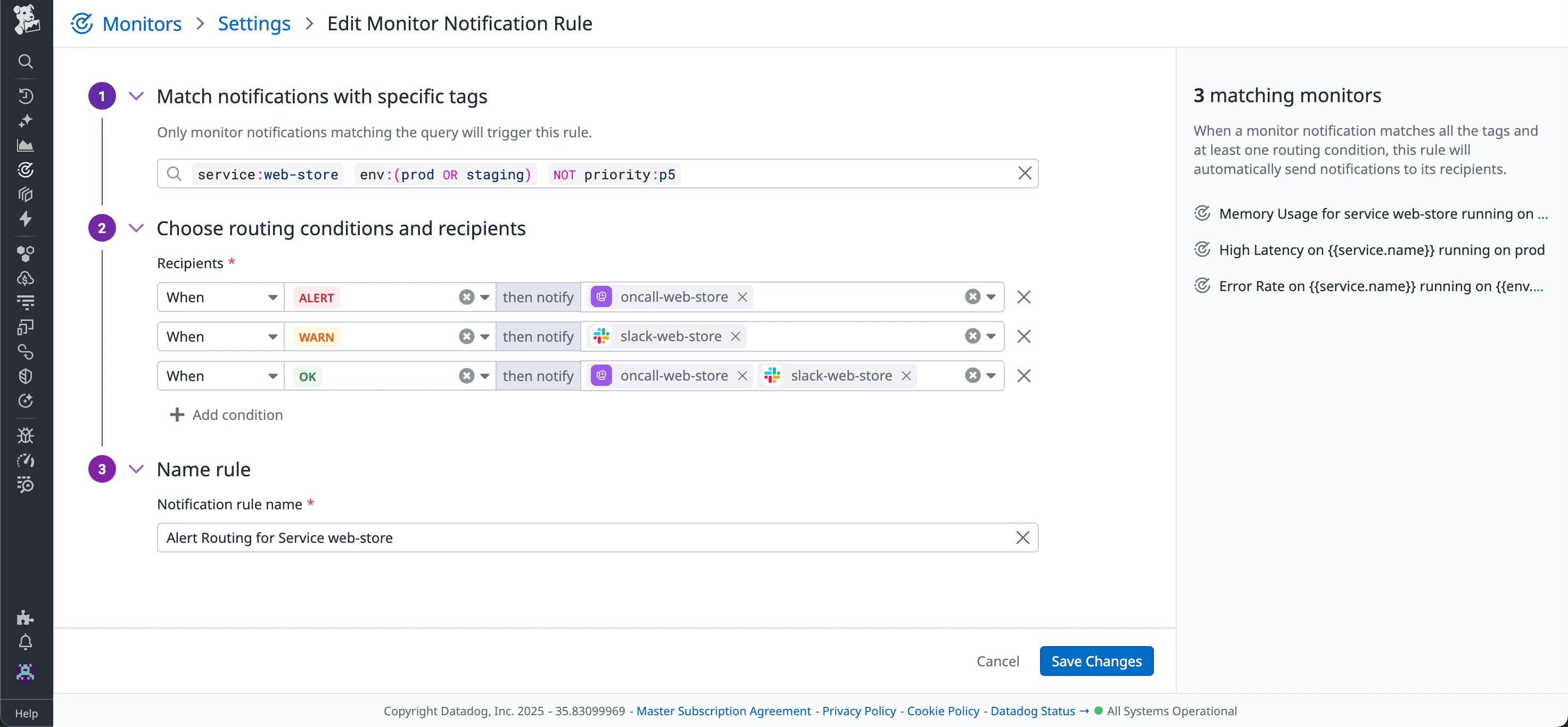Open the OK status dropdown arrow
Viewport: 1568px width, 727px height.
pyautogui.click(x=484, y=376)
